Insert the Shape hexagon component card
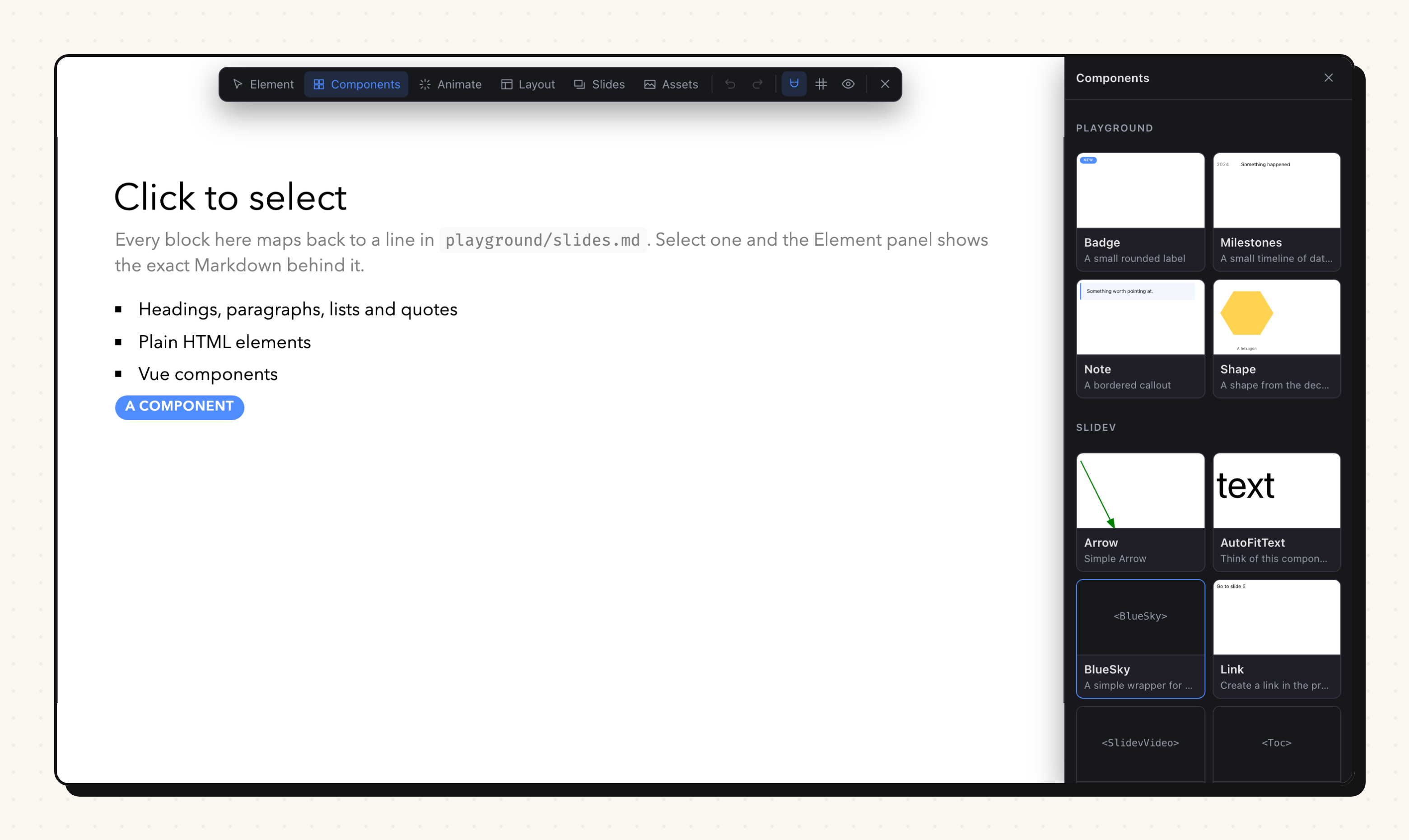Image resolution: width=1409 pixels, height=840 pixels. coord(1277,339)
